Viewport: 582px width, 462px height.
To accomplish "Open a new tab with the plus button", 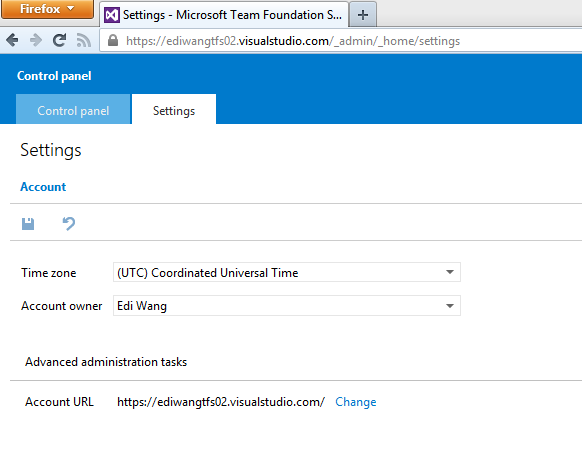I will click(x=363, y=15).
